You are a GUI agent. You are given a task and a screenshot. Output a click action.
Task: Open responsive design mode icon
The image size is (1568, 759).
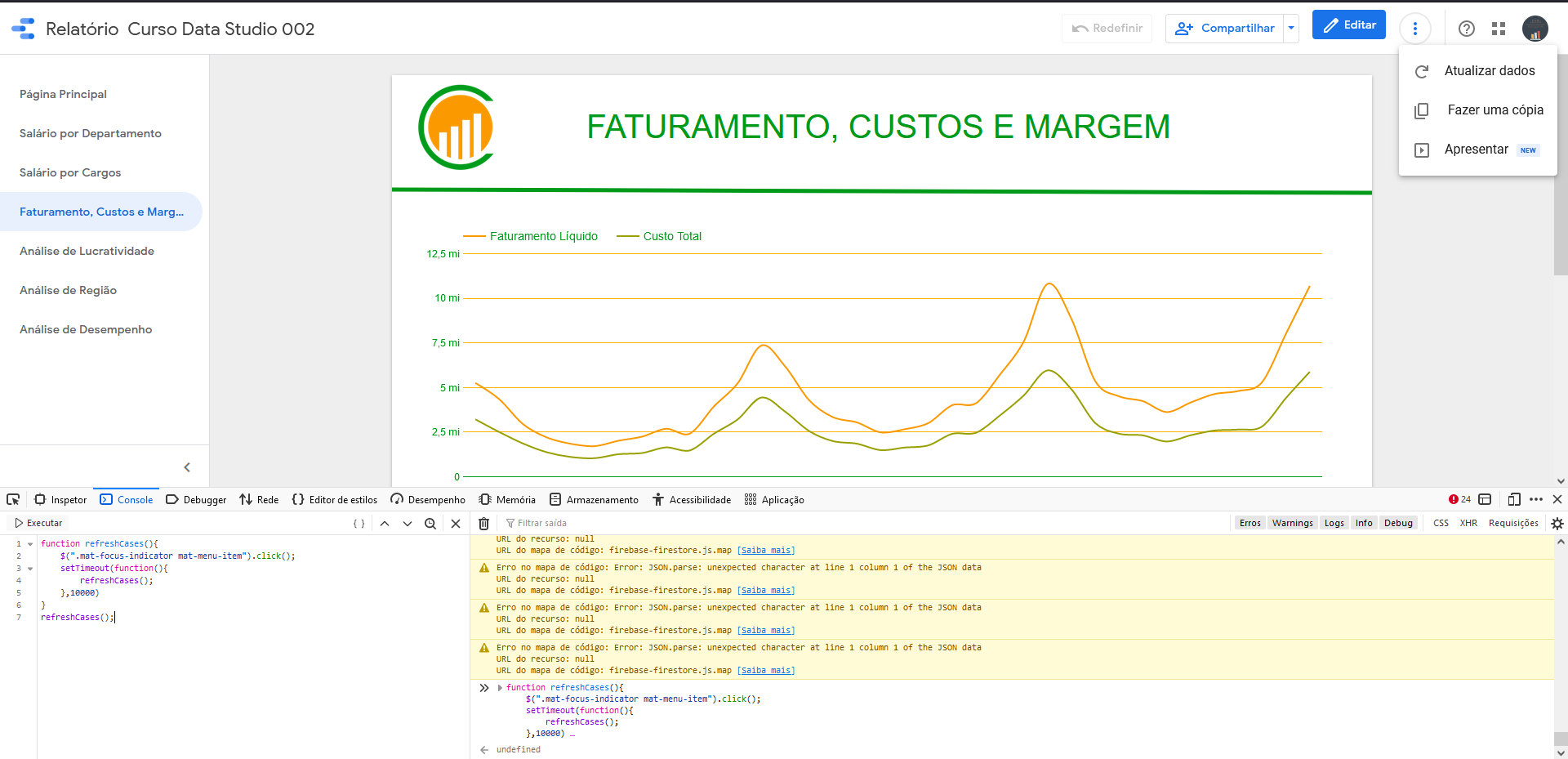(1514, 499)
